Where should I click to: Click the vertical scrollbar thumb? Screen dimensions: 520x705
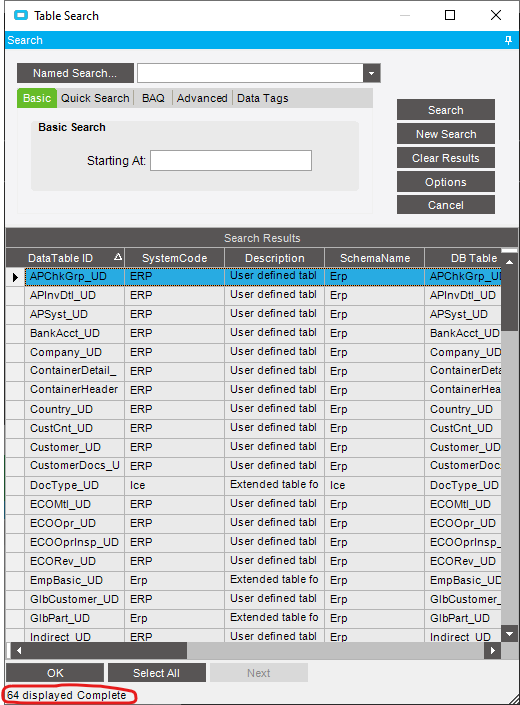[x=509, y=300]
